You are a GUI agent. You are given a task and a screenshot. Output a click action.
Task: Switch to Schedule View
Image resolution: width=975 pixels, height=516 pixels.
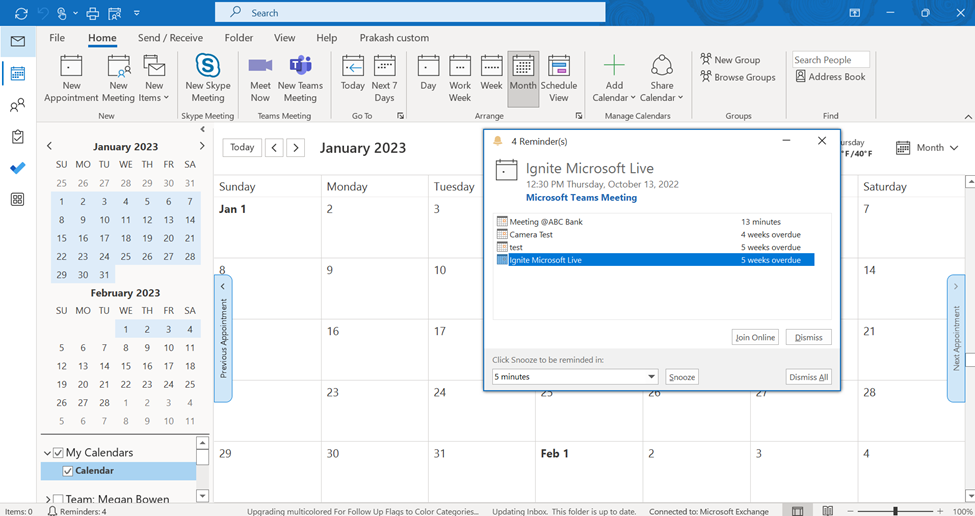558,78
